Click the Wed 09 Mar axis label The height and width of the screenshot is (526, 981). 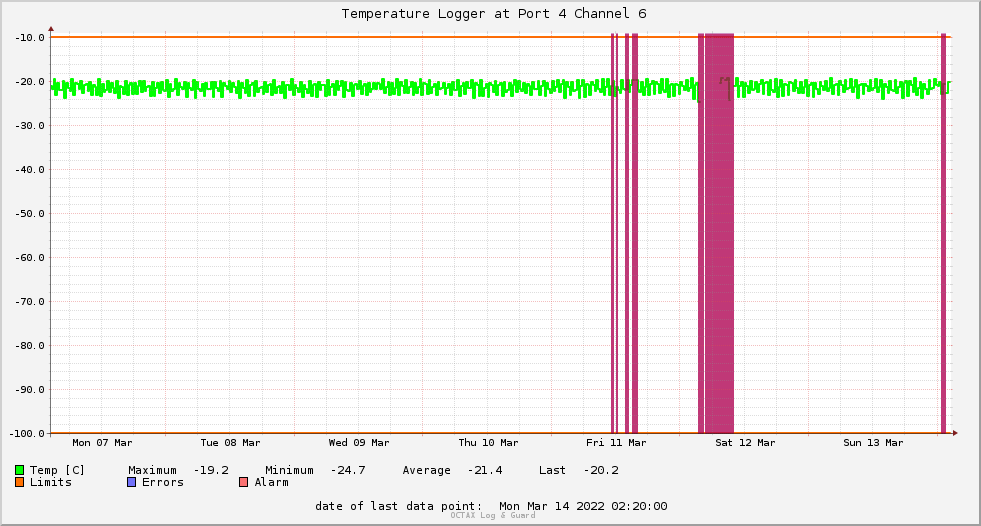pos(358,443)
